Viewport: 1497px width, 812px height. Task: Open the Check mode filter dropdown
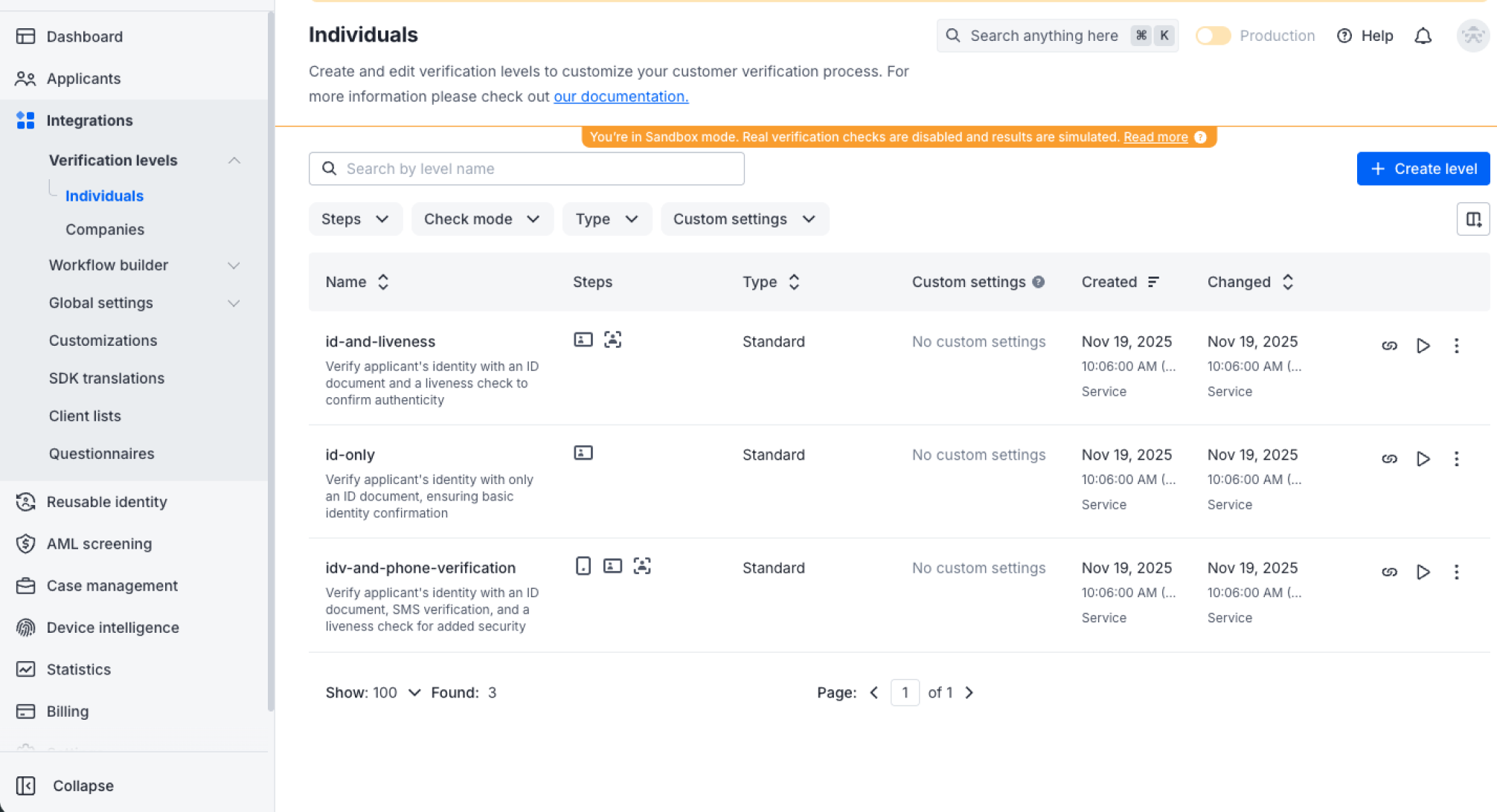[481, 219]
